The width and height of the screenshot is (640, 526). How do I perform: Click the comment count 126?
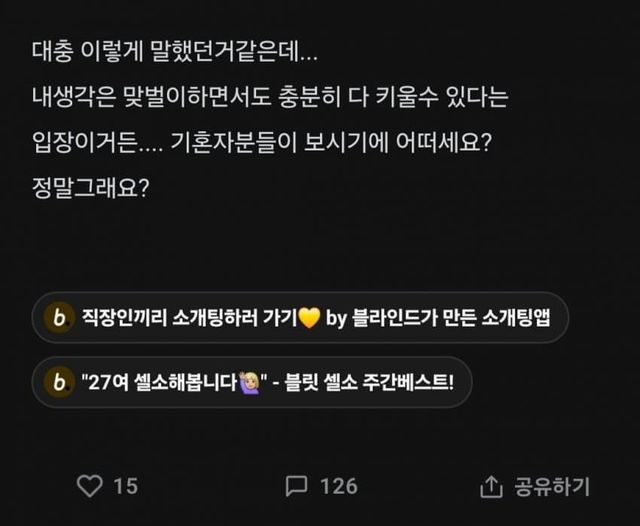pos(338,486)
